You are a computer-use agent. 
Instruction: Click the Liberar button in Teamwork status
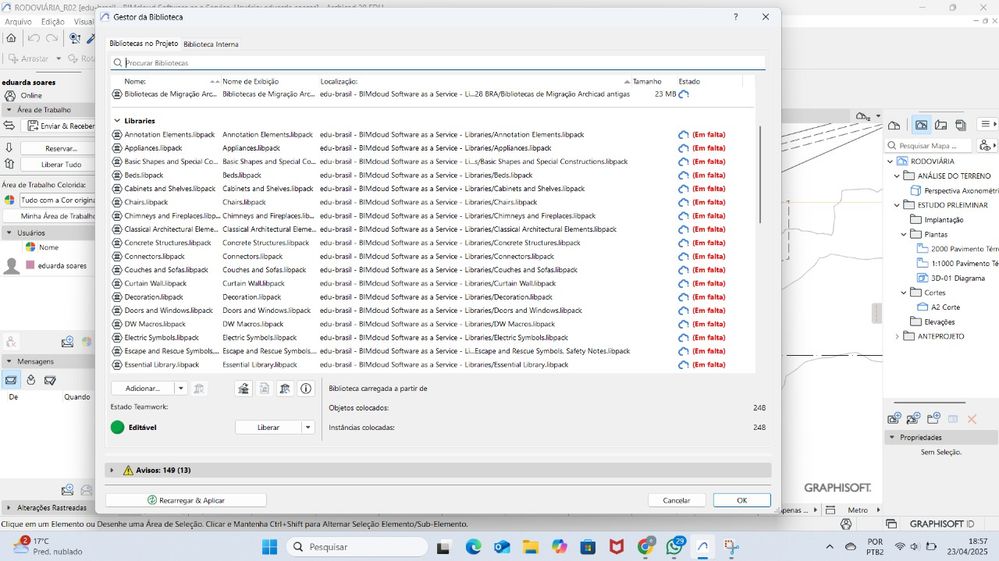268,427
